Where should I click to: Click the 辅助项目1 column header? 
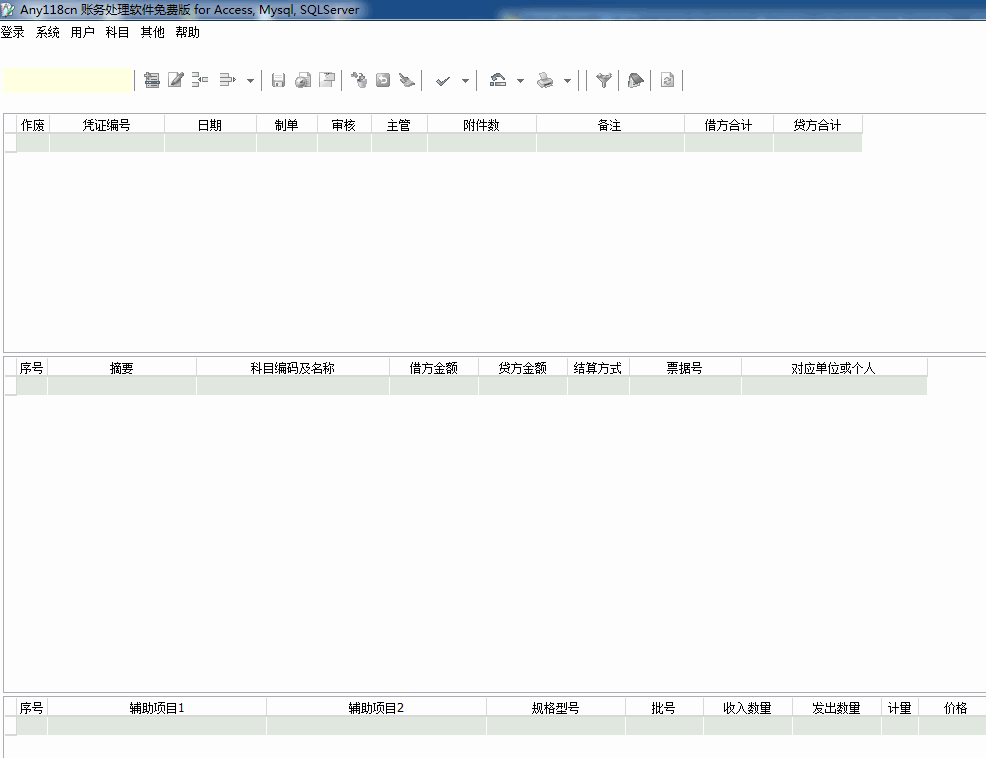[157, 707]
